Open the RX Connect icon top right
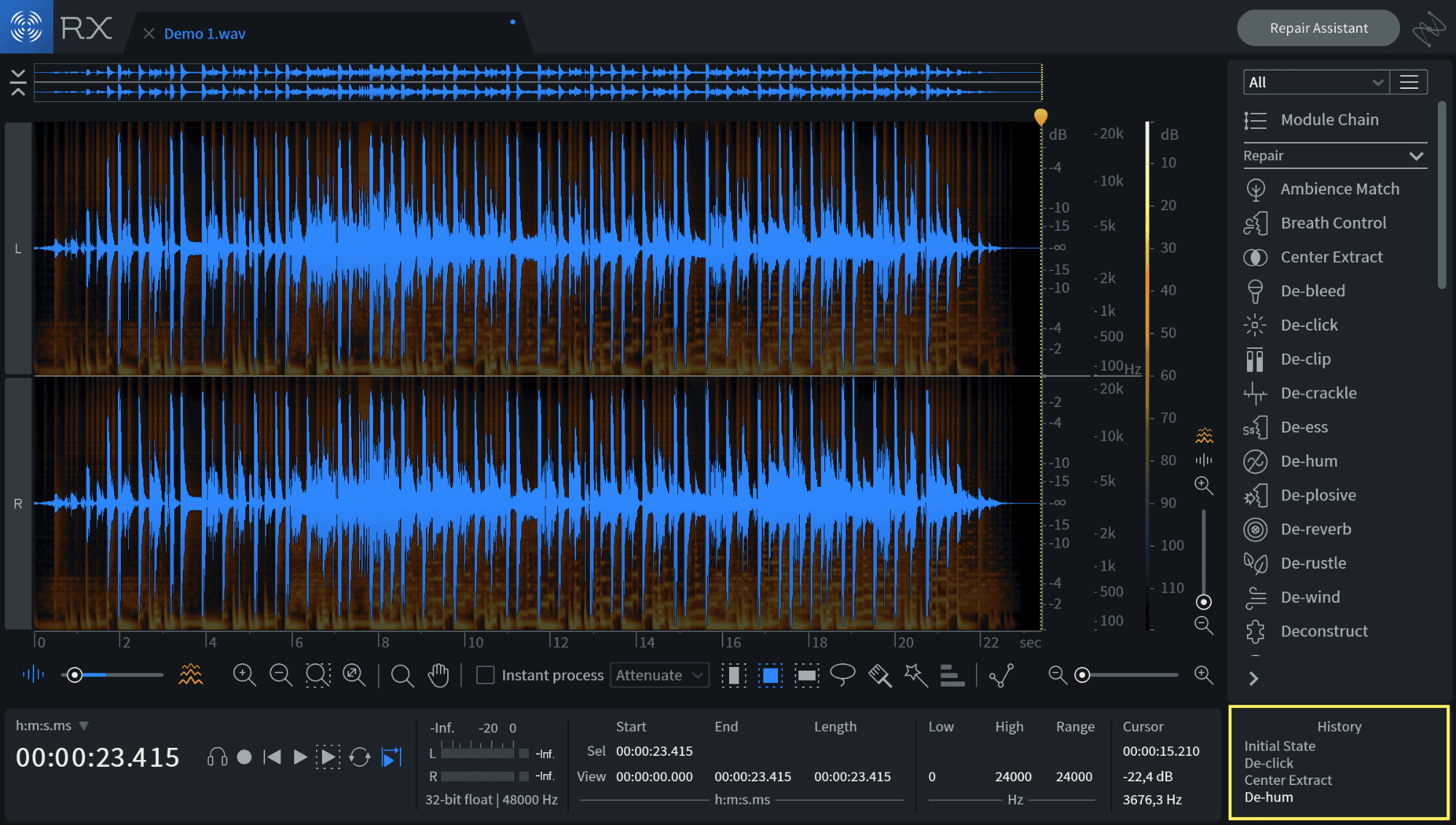The height and width of the screenshot is (825, 1456). click(x=1429, y=28)
